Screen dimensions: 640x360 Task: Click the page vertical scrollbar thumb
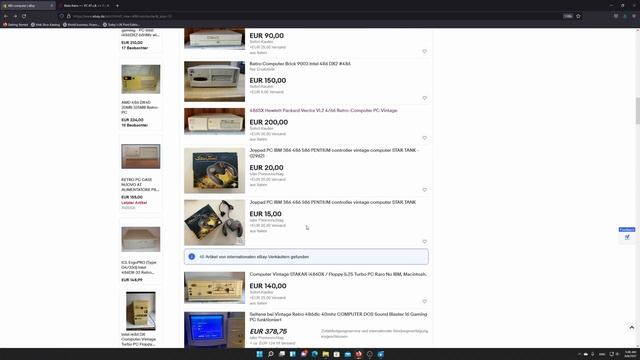click(x=637, y=110)
